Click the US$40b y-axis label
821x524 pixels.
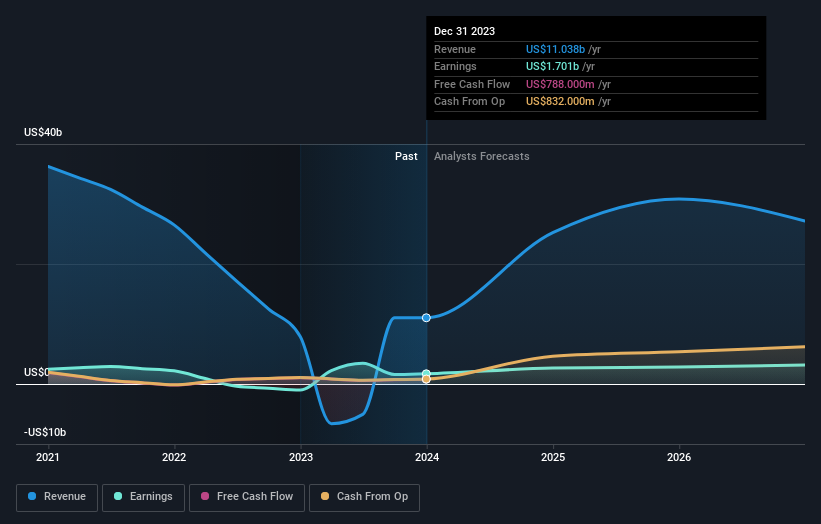[43, 132]
